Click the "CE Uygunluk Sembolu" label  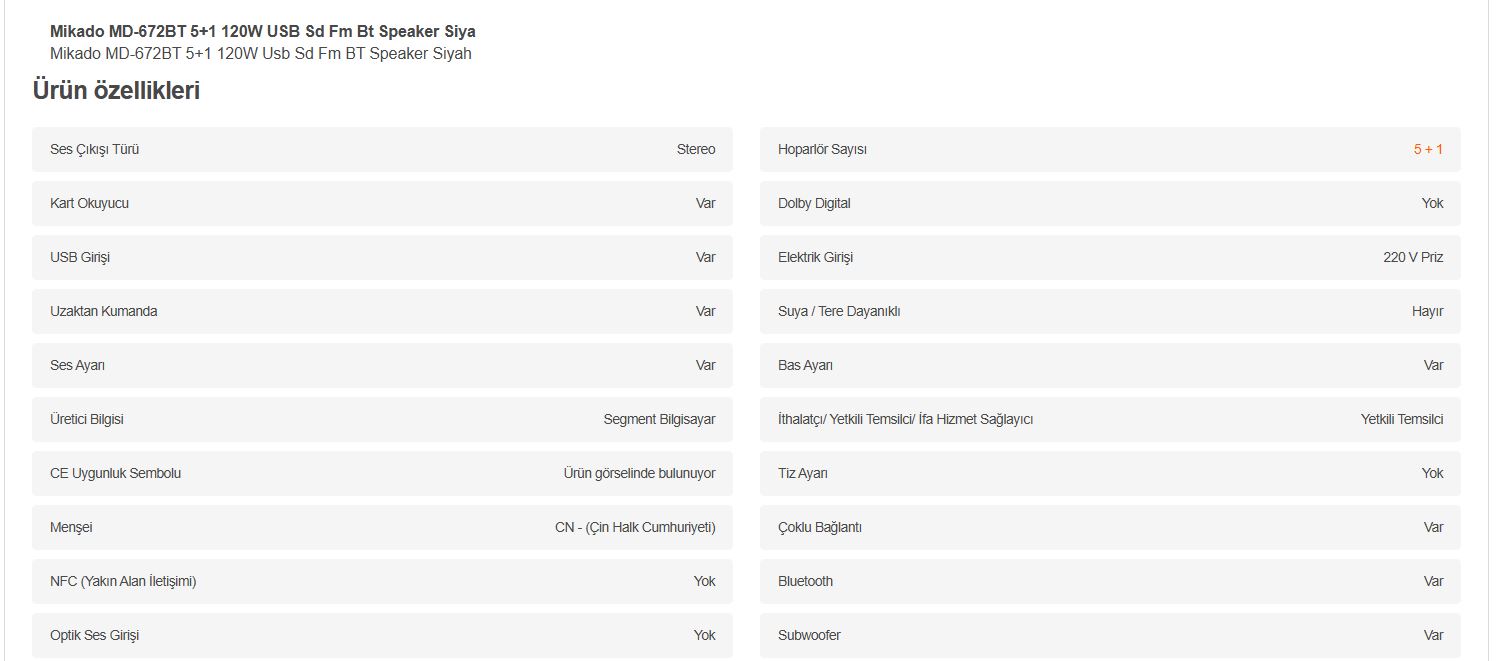click(x=115, y=473)
